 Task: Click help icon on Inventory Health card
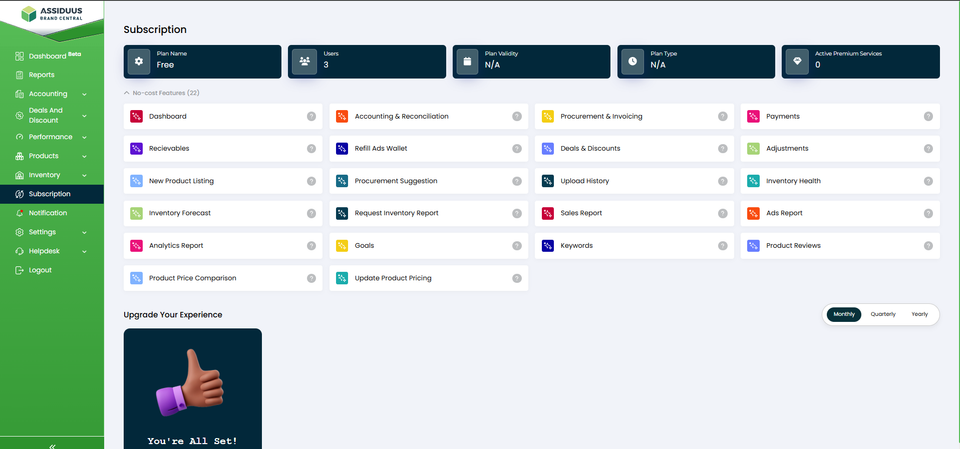tap(928, 181)
